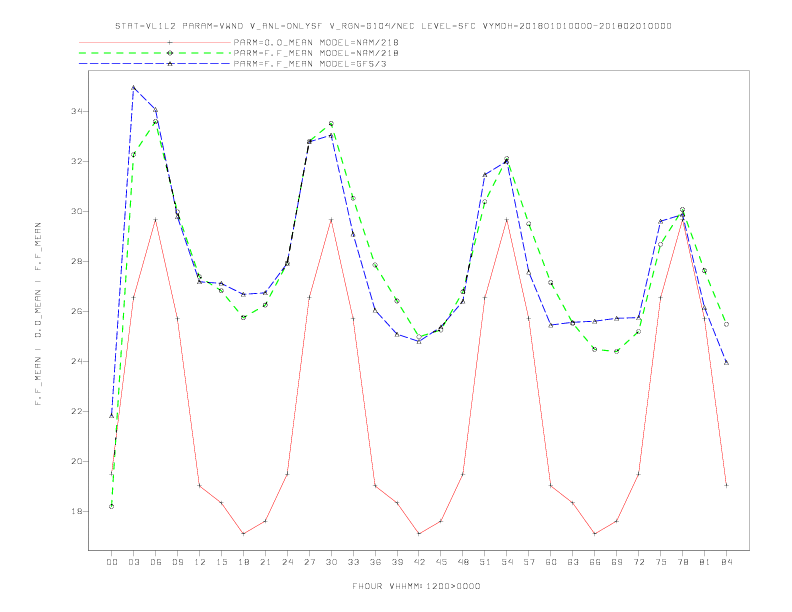Click x-axis forecast hour label 60
Screen dimensions: 792x612
551,562
